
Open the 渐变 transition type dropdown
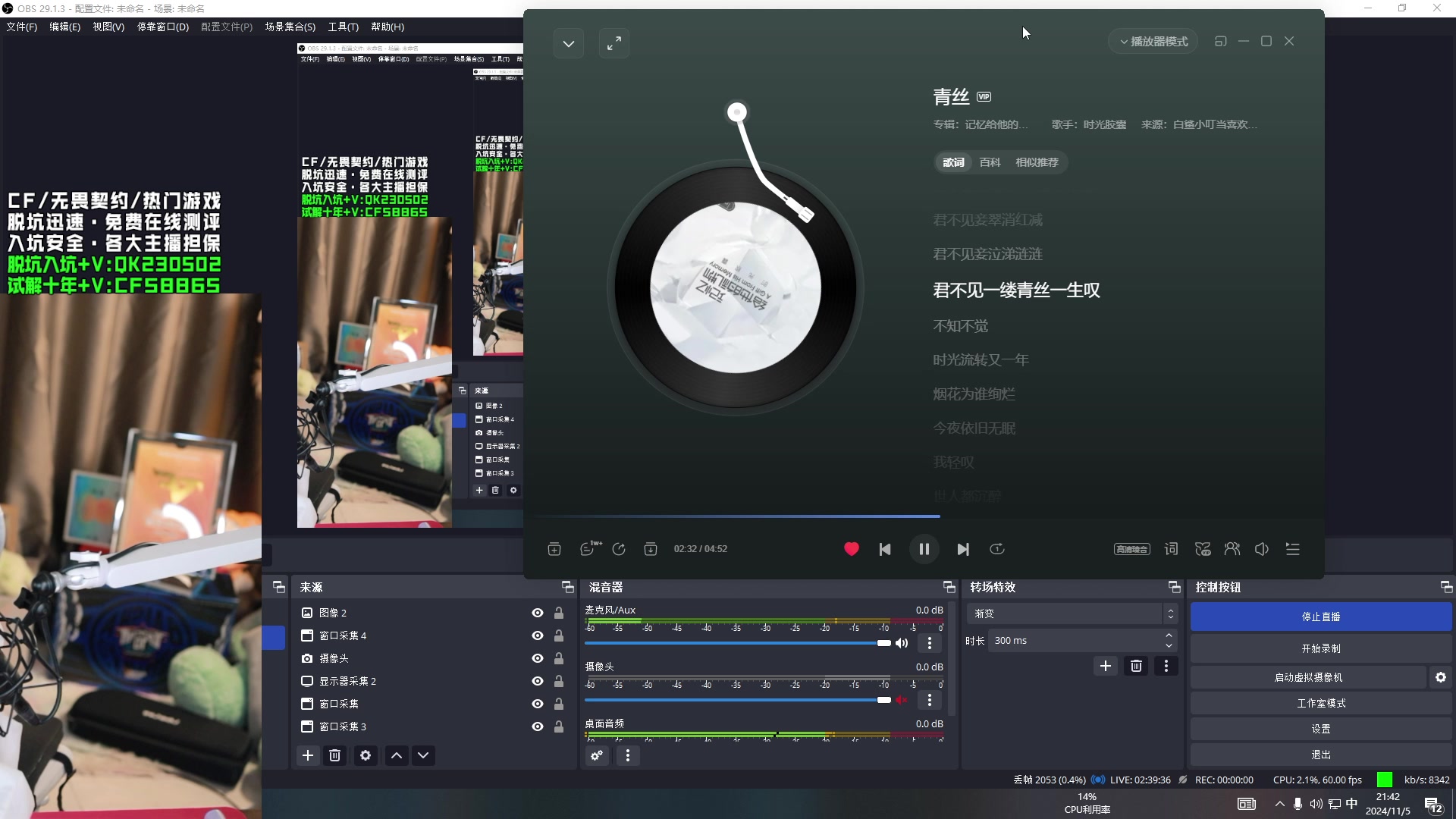pos(1072,613)
